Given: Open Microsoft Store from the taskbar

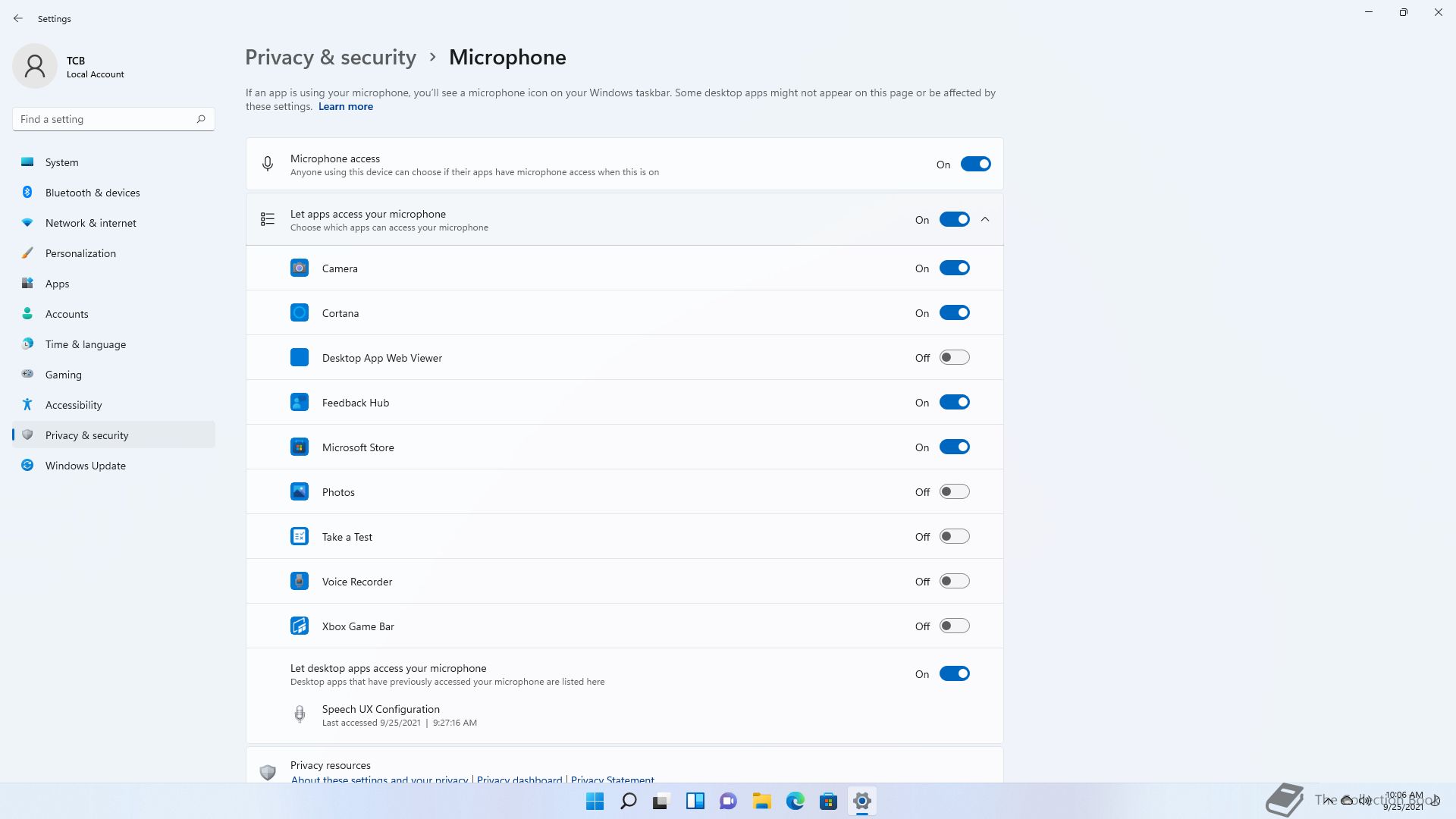Looking at the screenshot, I should tap(828, 801).
